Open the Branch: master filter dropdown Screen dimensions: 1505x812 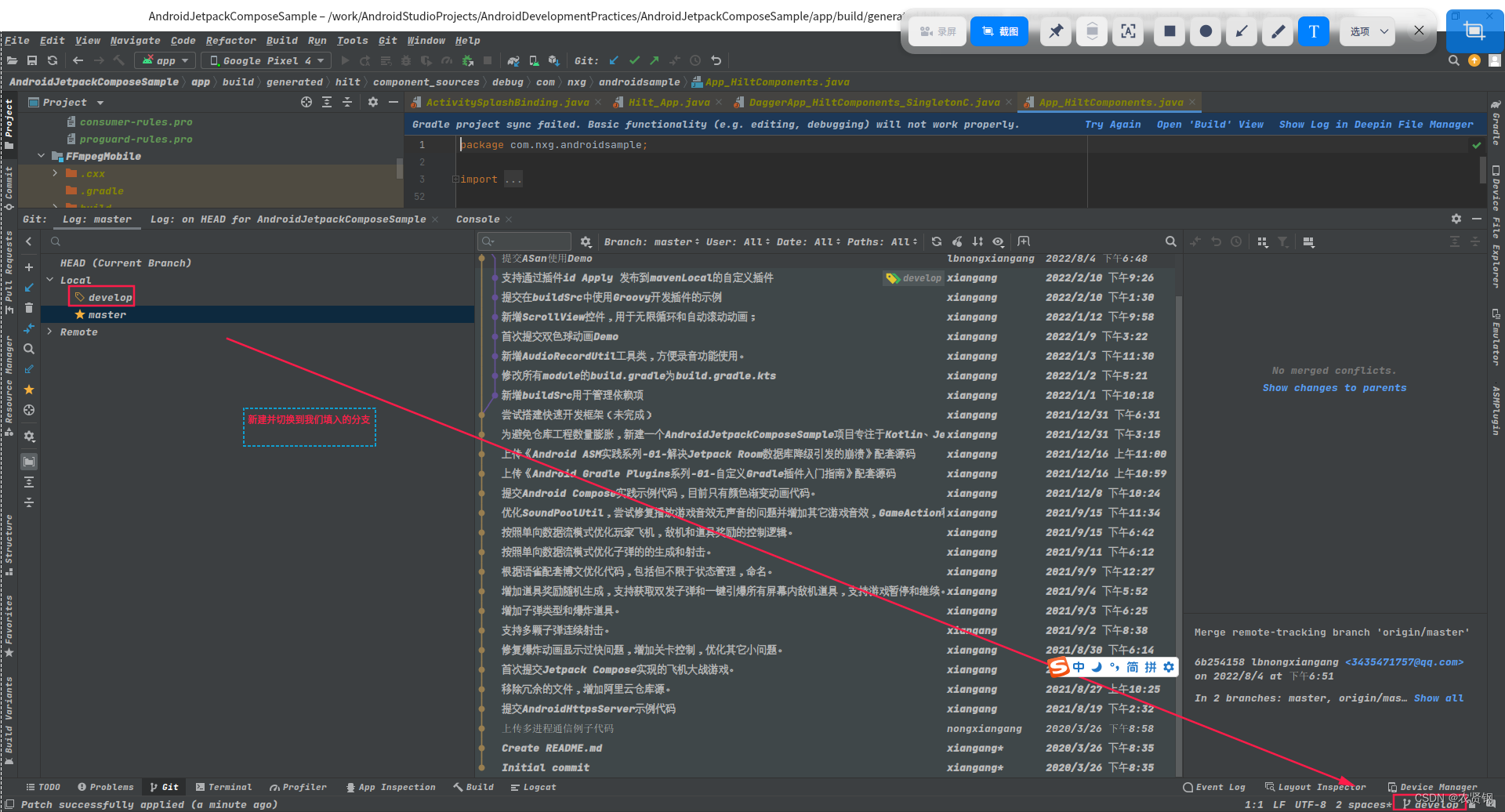coord(651,241)
